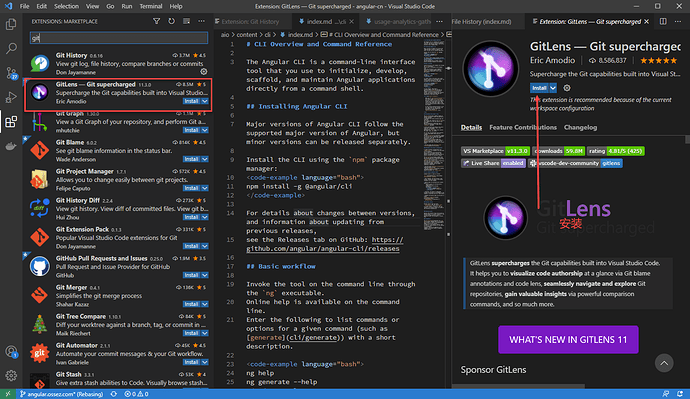Image resolution: width=690 pixels, height=399 pixels.
Task: Clear extensions search results icon
Action: pyautogui.click(x=186, y=21)
